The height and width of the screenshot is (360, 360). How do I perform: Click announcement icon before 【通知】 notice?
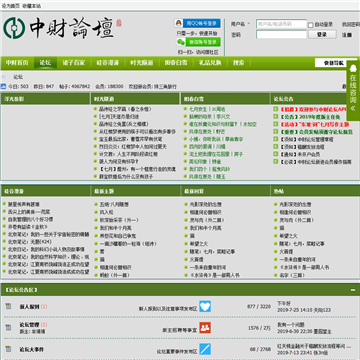[276, 154]
